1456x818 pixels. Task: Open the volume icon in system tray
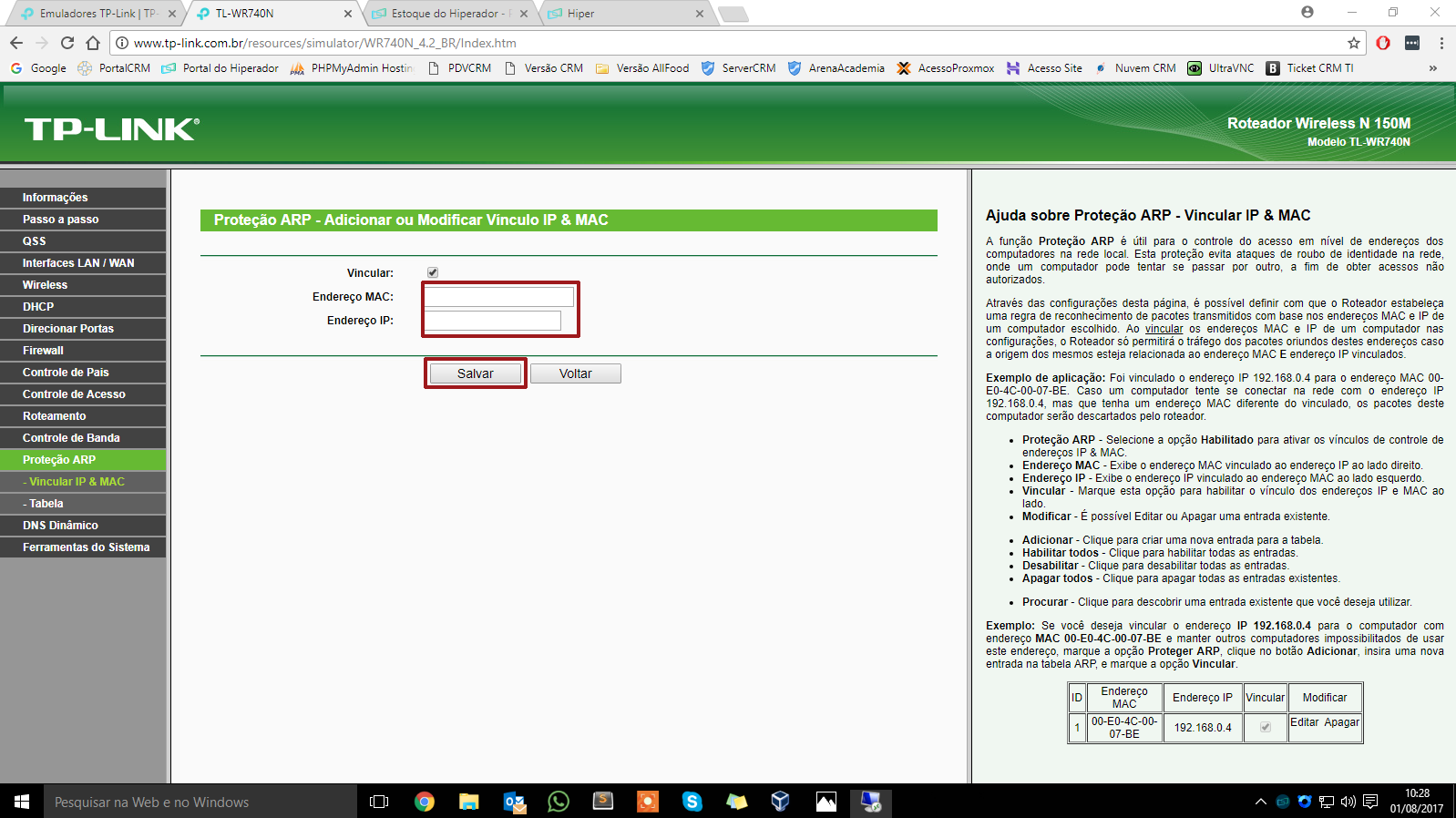click(x=1348, y=802)
